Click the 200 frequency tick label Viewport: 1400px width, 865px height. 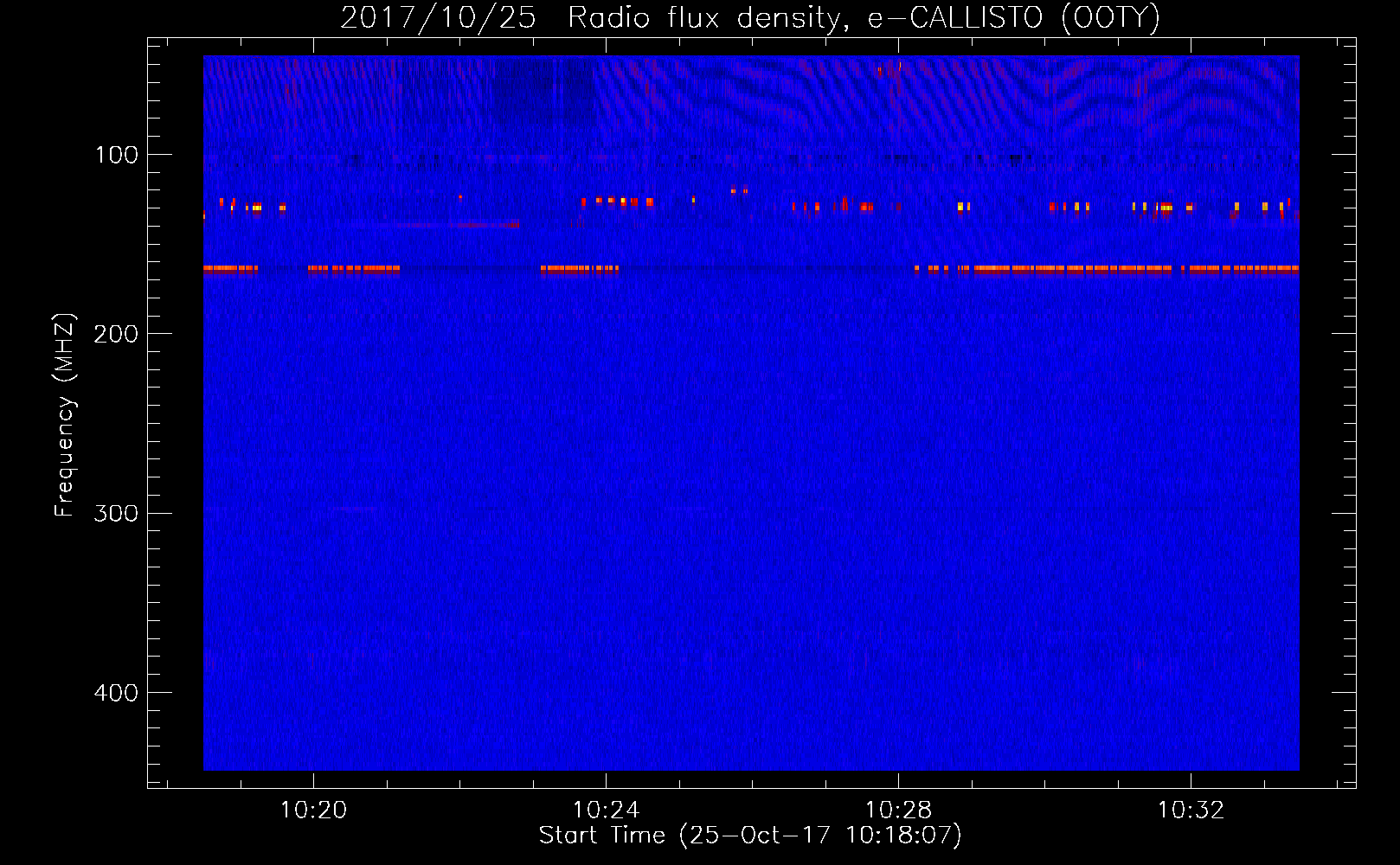[x=116, y=334]
